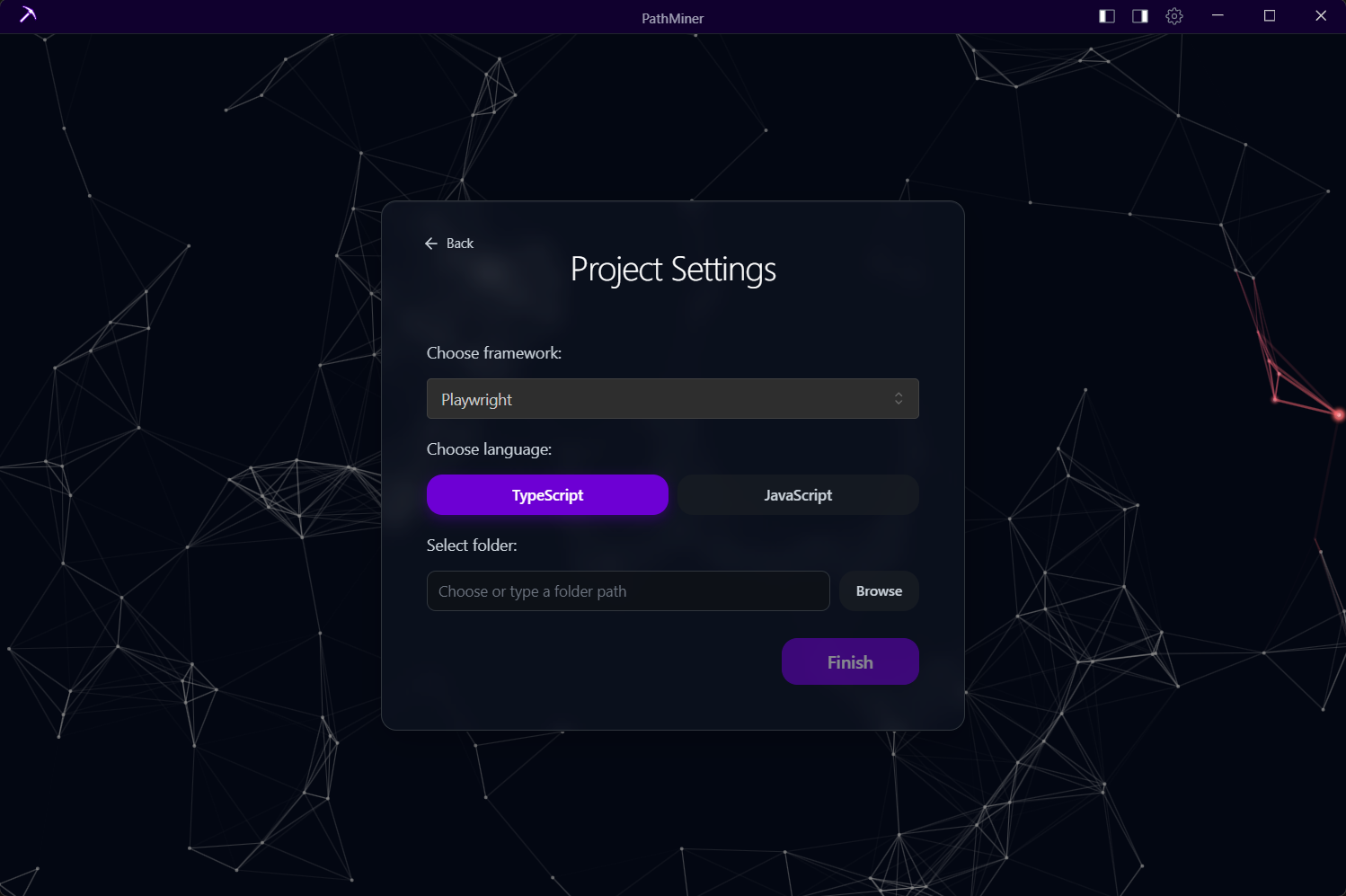Screen dimensions: 1346x896
Task: Switch the language to JavaScript
Action: 798,494
